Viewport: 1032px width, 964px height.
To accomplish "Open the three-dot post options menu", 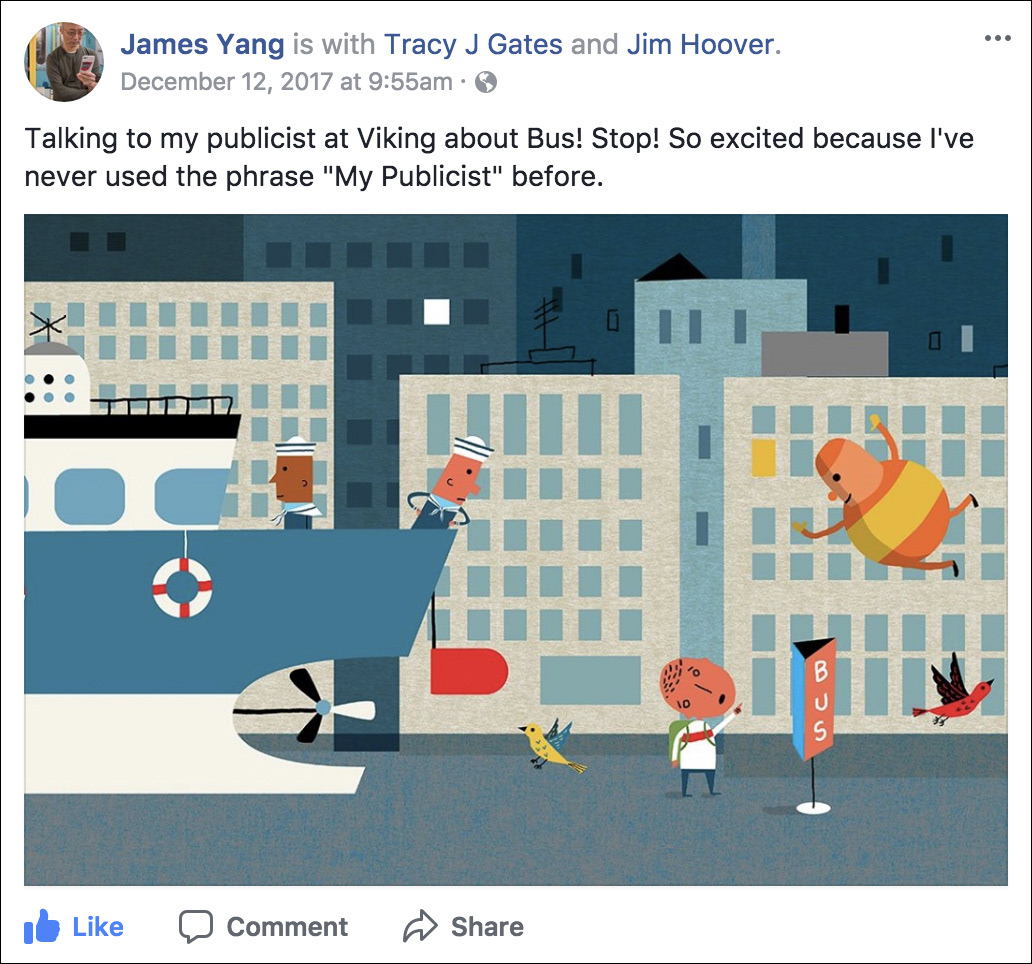I will tap(997, 38).
